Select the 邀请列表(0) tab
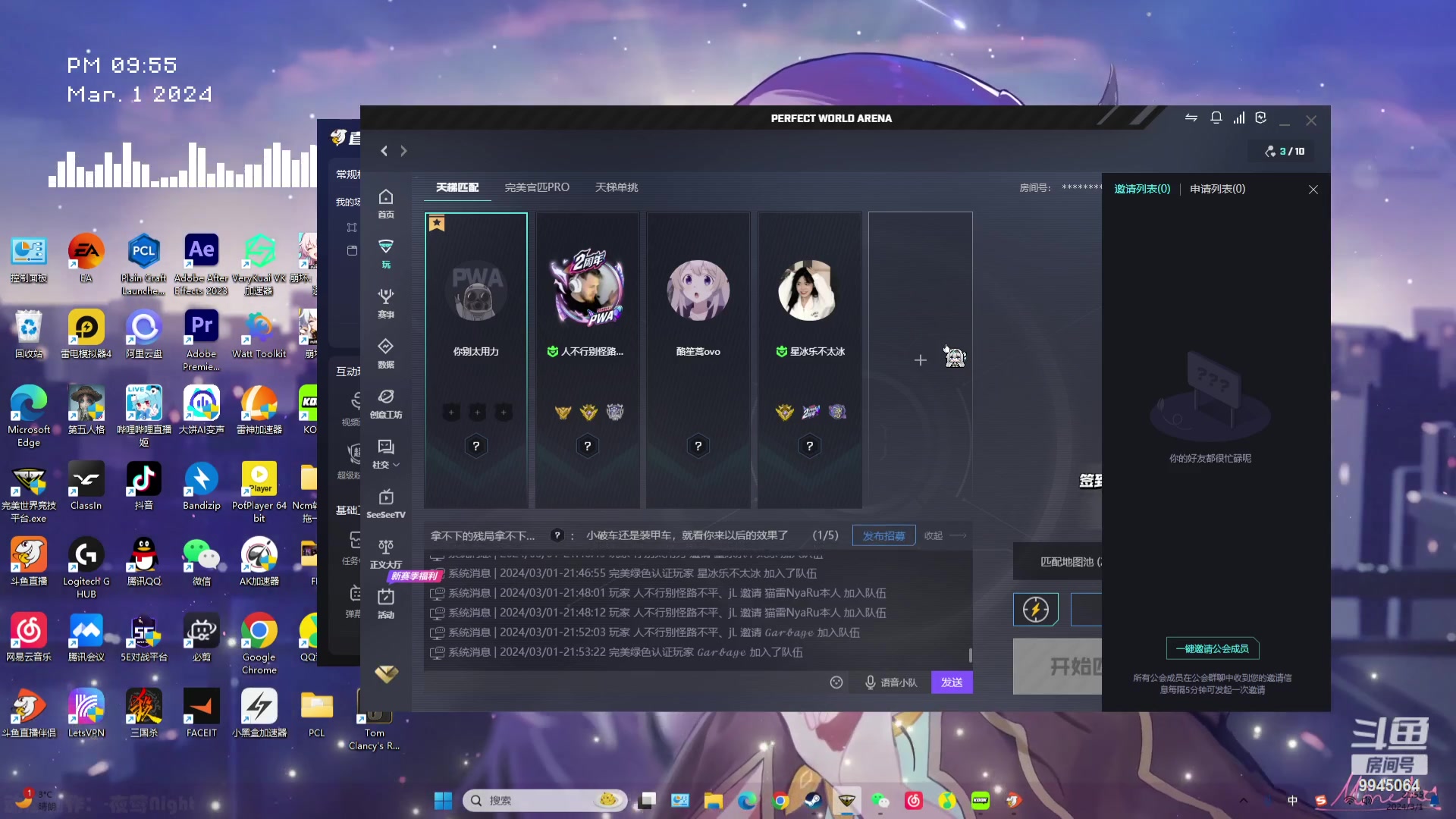This screenshot has width=1456, height=819. 1142,189
